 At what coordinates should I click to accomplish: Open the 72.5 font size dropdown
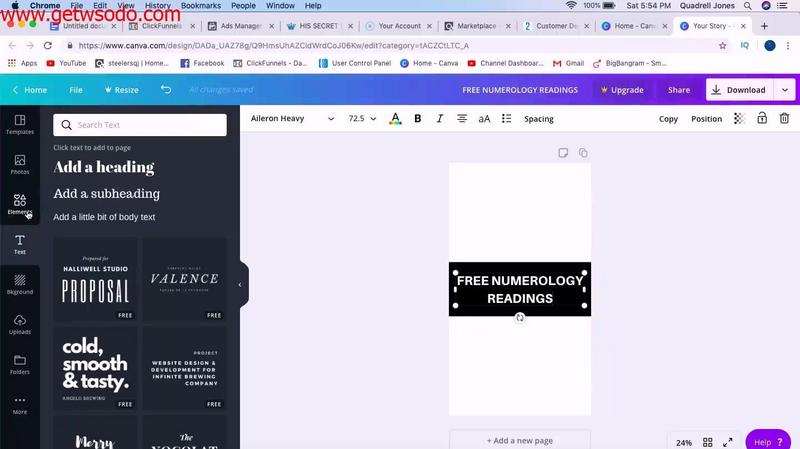[362, 118]
